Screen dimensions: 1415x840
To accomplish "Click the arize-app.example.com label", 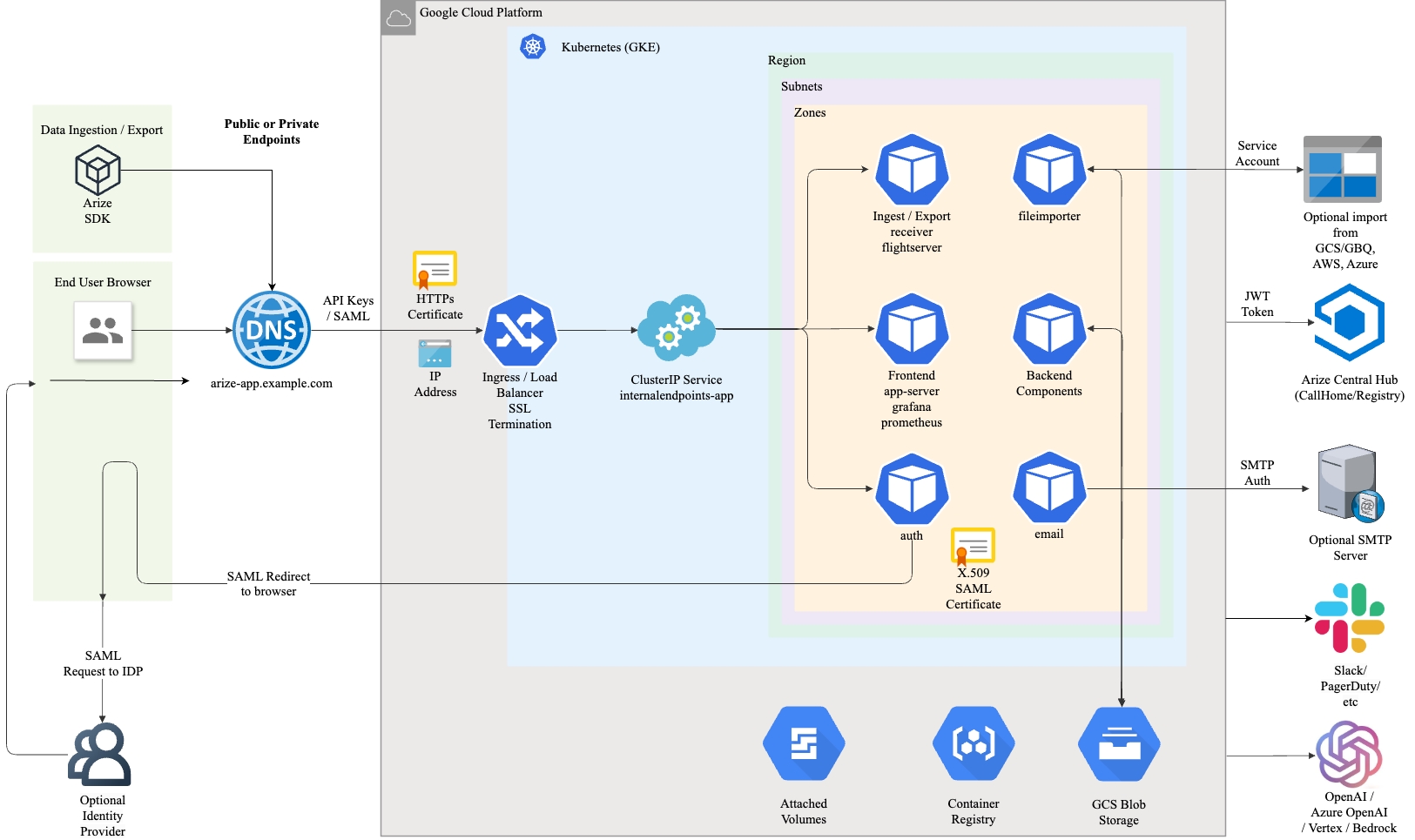I will pyautogui.click(x=272, y=383).
